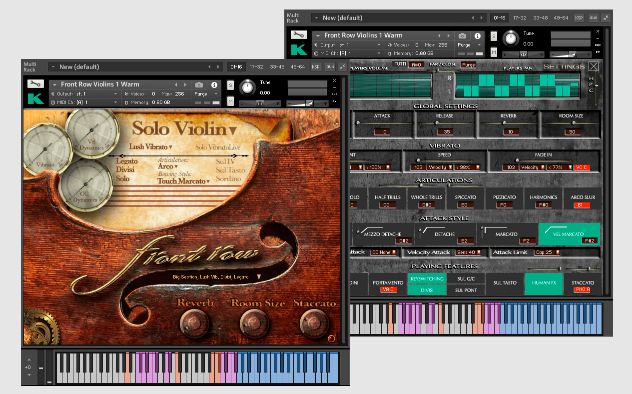Toggle the Humanize playing feature
This screenshot has height=394, width=632.
544,284
